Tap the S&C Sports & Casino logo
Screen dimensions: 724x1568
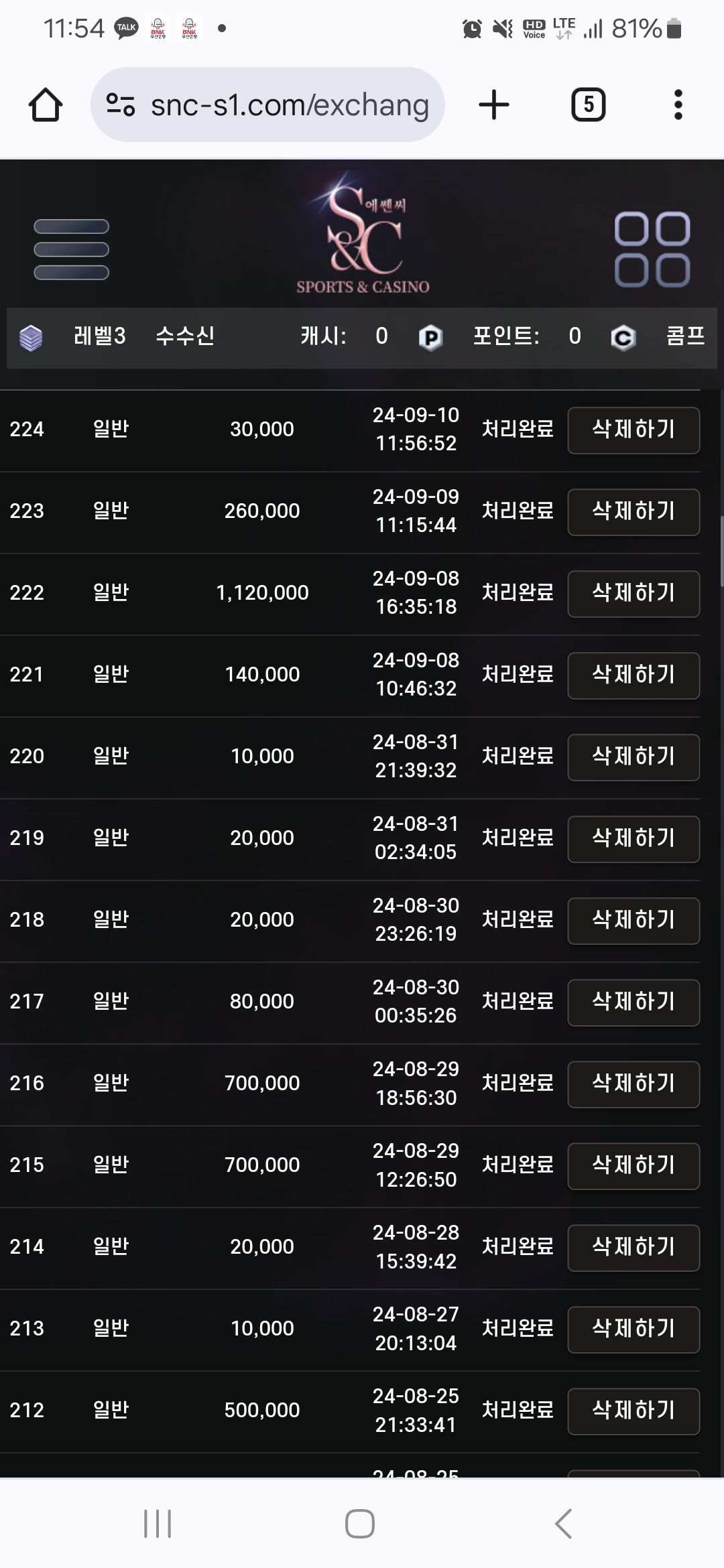pos(363,233)
